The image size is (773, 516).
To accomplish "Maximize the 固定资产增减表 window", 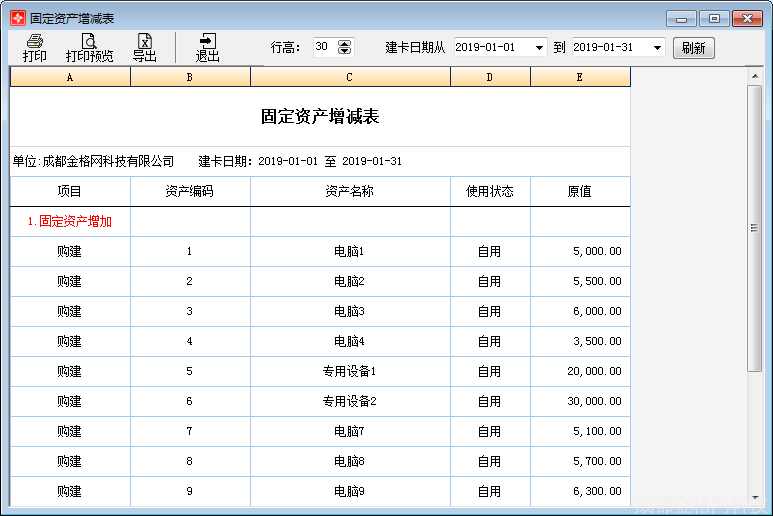I will 714,18.
